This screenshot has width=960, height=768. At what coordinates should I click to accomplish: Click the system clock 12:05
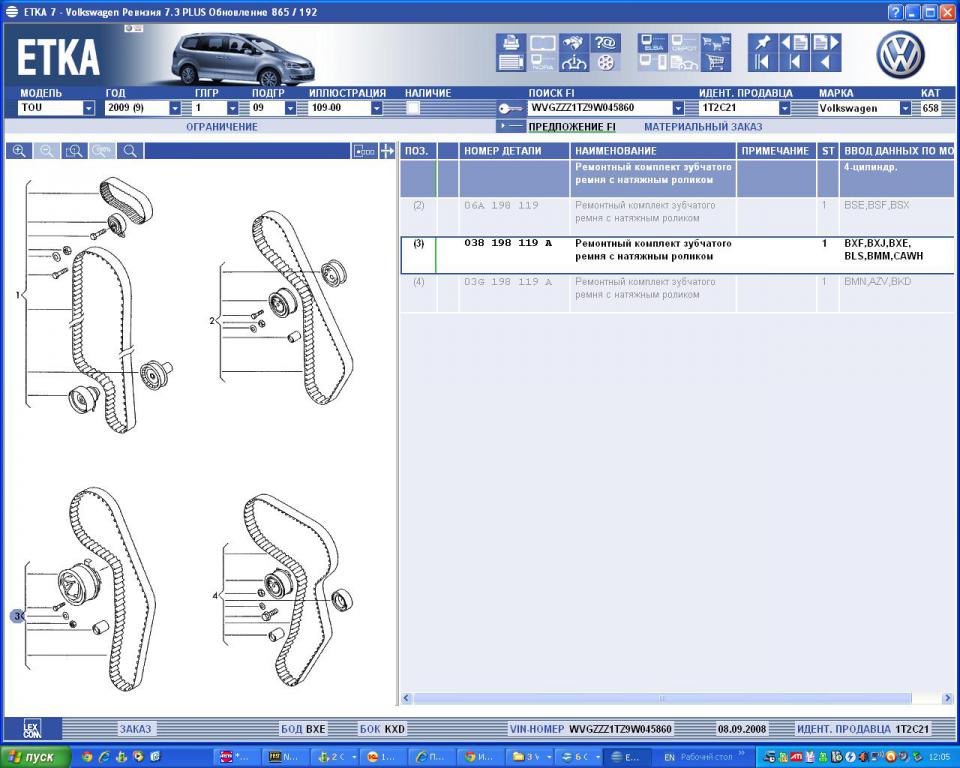click(939, 757)
